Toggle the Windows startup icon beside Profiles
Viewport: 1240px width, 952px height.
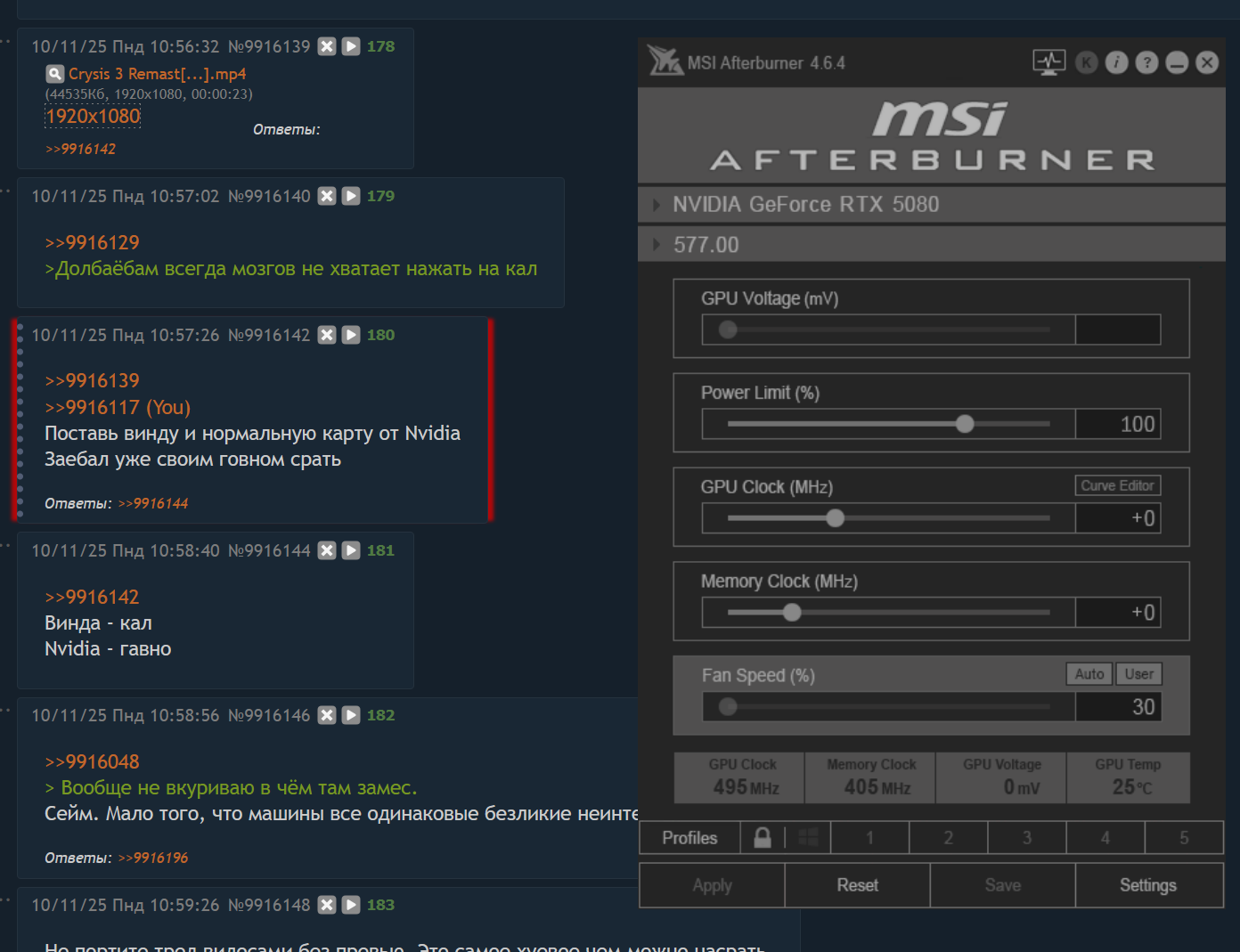click(x=808, y=837)
